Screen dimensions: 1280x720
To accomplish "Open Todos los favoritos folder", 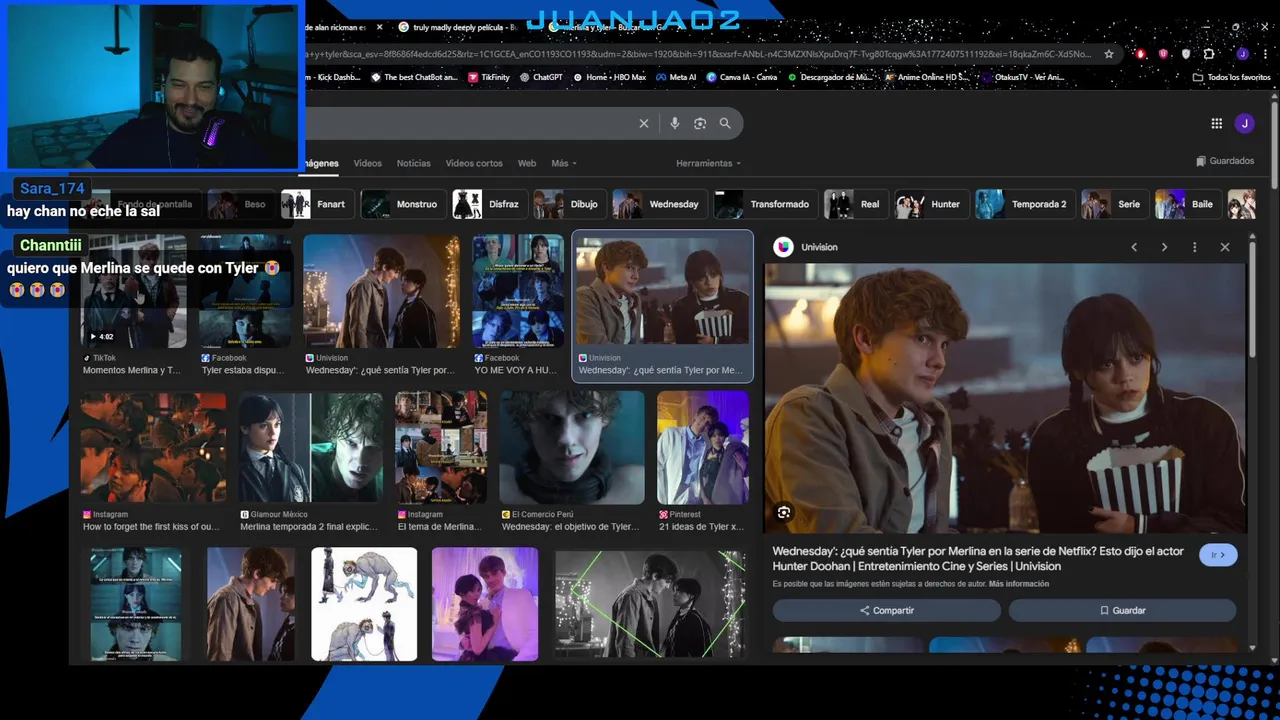I will point(1231,77).
